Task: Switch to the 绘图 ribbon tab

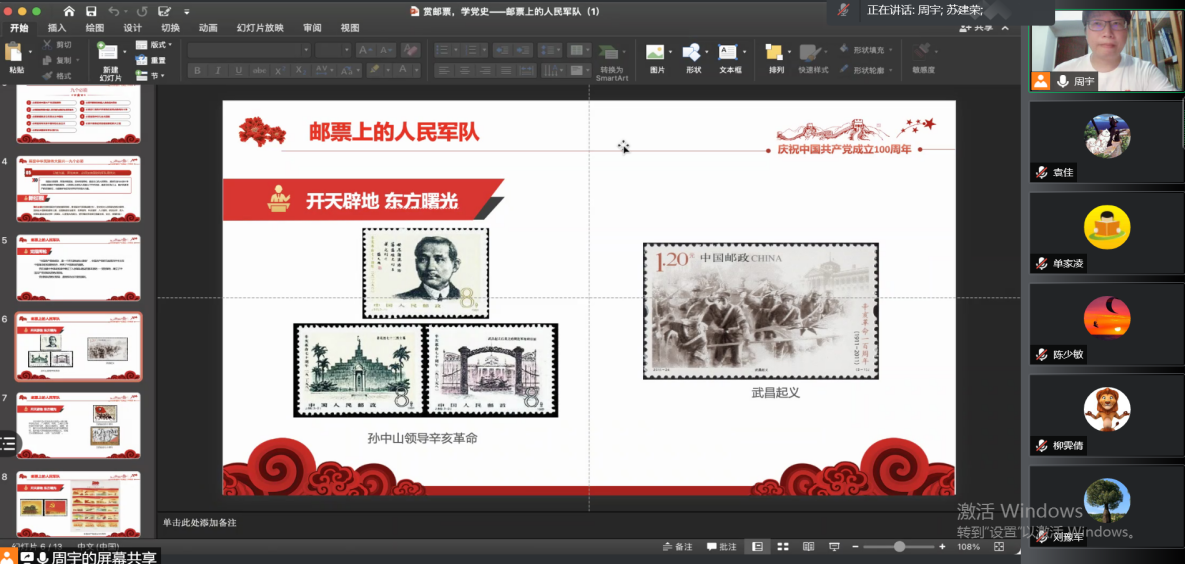Action: point(94,28)
